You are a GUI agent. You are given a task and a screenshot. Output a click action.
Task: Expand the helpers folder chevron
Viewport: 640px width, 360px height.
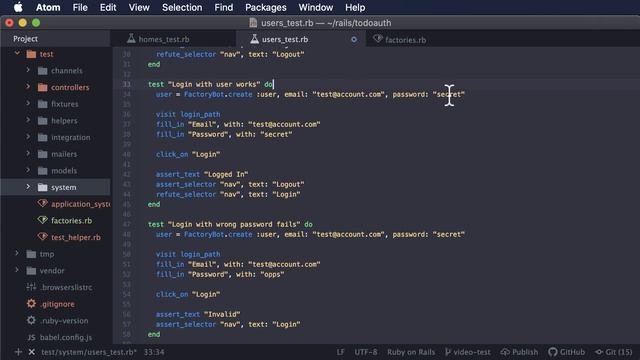click(28, 120)
